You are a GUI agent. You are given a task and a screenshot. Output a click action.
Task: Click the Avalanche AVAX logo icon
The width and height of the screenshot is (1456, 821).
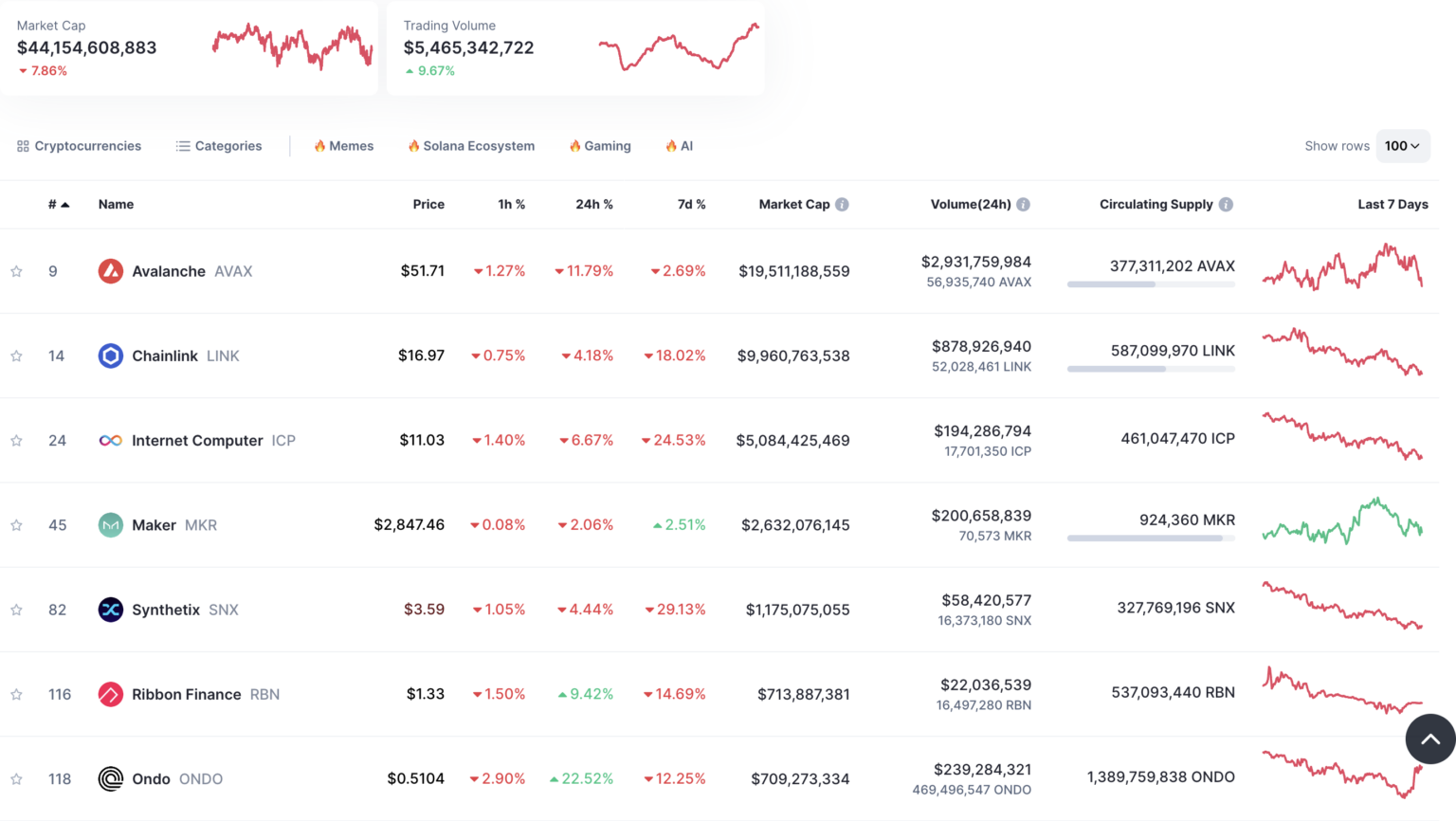(110, 270)
